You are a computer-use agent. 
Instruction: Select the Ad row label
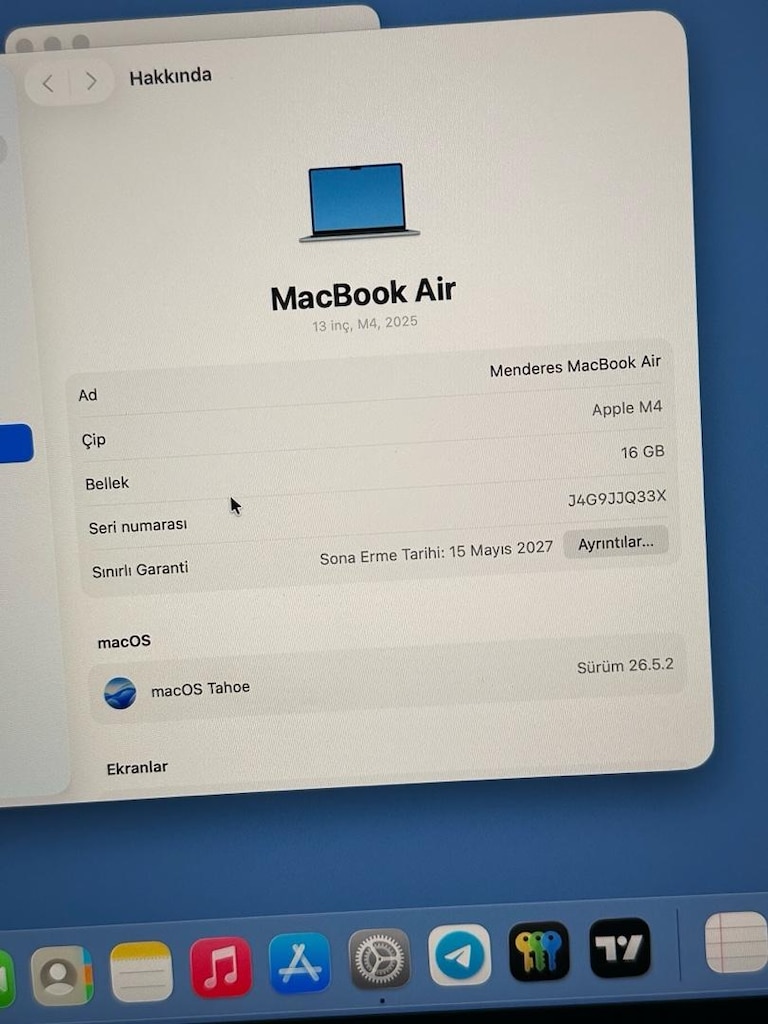pyautogui.click(x=88, y=395)
